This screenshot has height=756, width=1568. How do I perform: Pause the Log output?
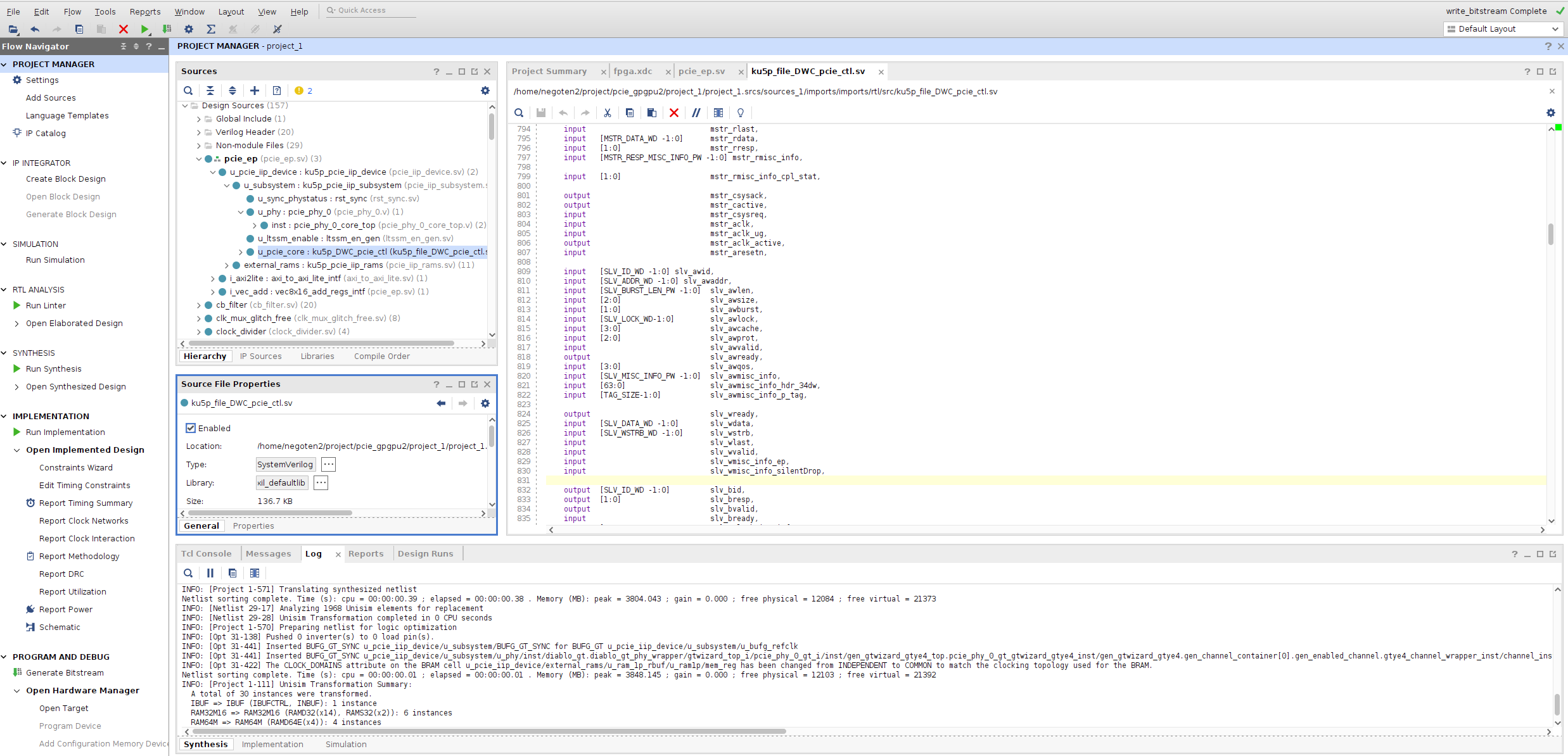(x=210, y=573)
